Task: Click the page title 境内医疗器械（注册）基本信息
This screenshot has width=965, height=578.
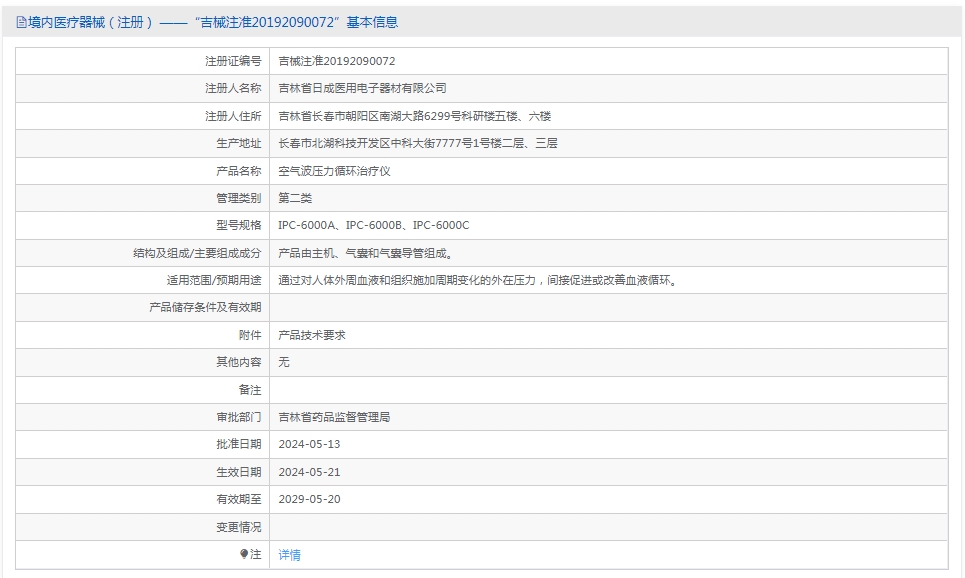Action: coord(213,22)
